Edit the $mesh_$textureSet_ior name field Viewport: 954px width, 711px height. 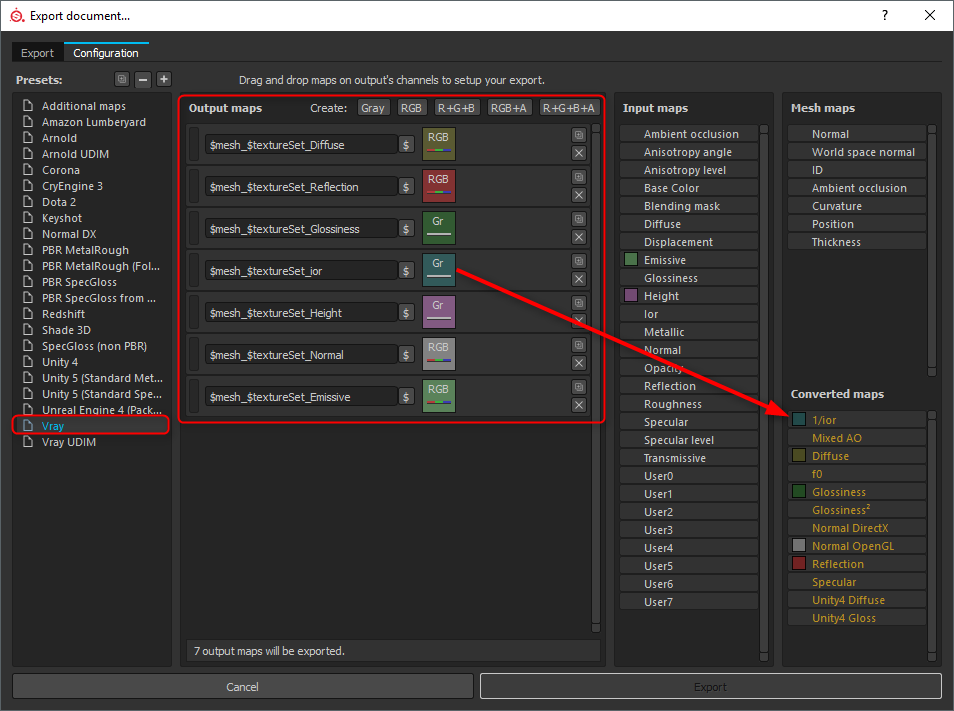(301, 271)
